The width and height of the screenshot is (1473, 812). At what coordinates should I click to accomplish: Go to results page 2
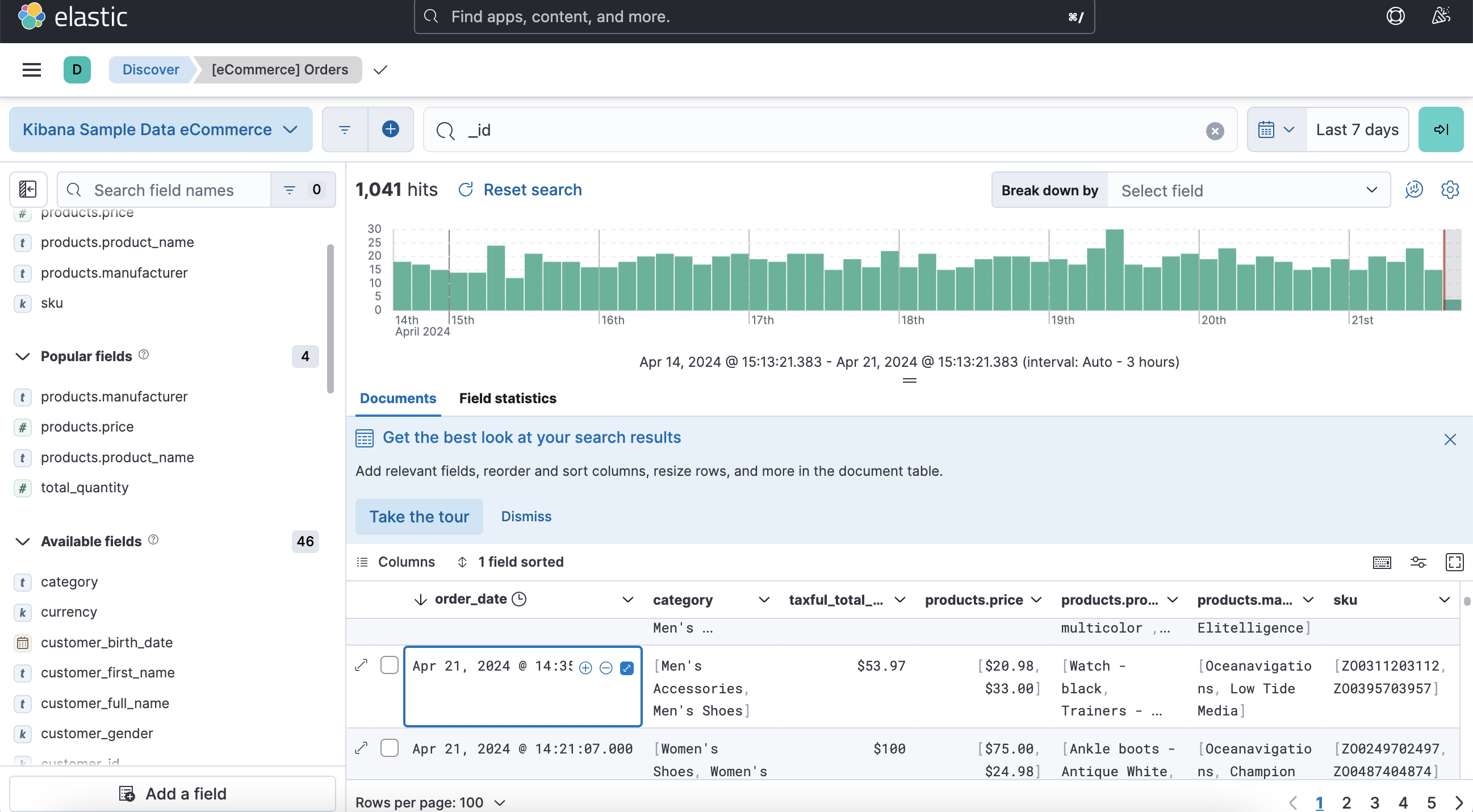click(x=1346, y=802)
